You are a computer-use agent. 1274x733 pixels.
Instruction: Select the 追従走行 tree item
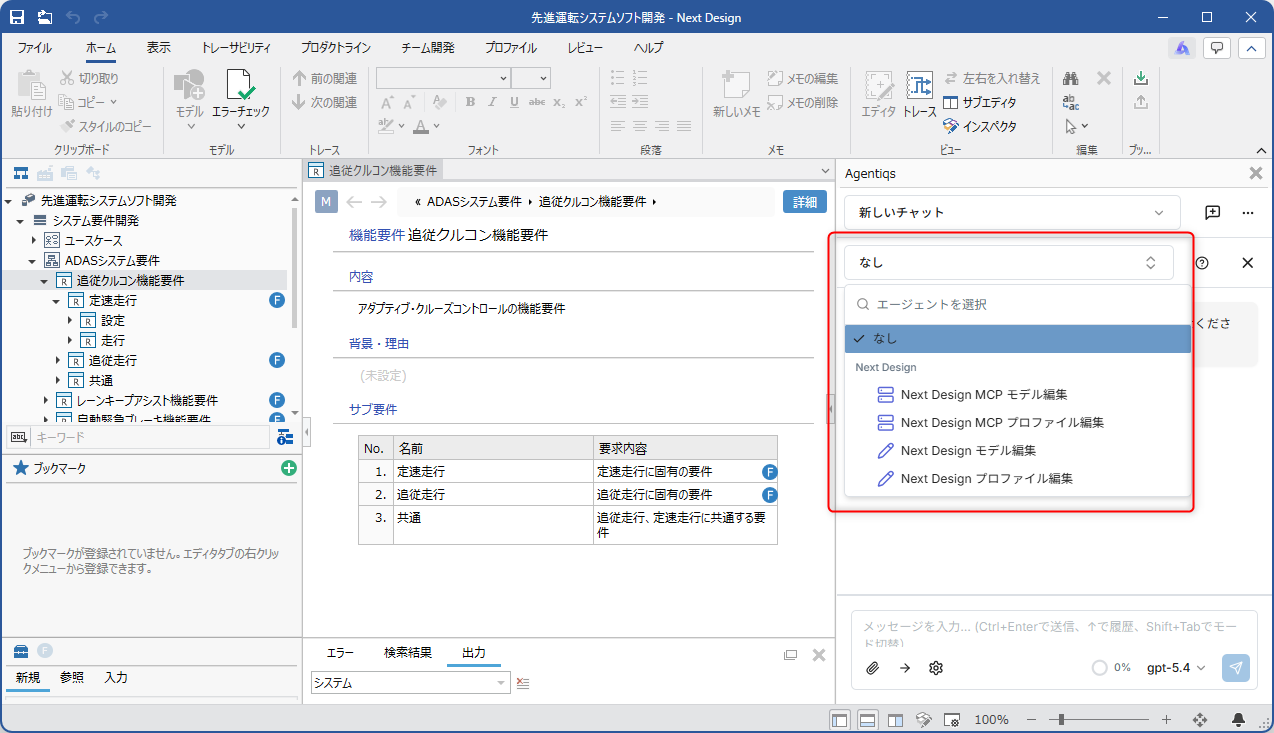click(113, 361)
